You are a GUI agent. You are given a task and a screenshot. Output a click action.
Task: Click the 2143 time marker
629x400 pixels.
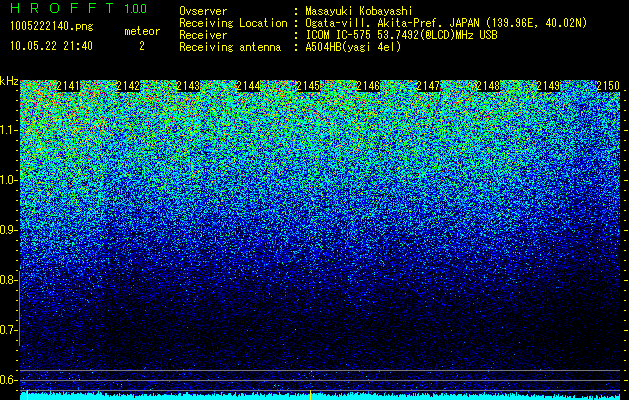[188, 86]
